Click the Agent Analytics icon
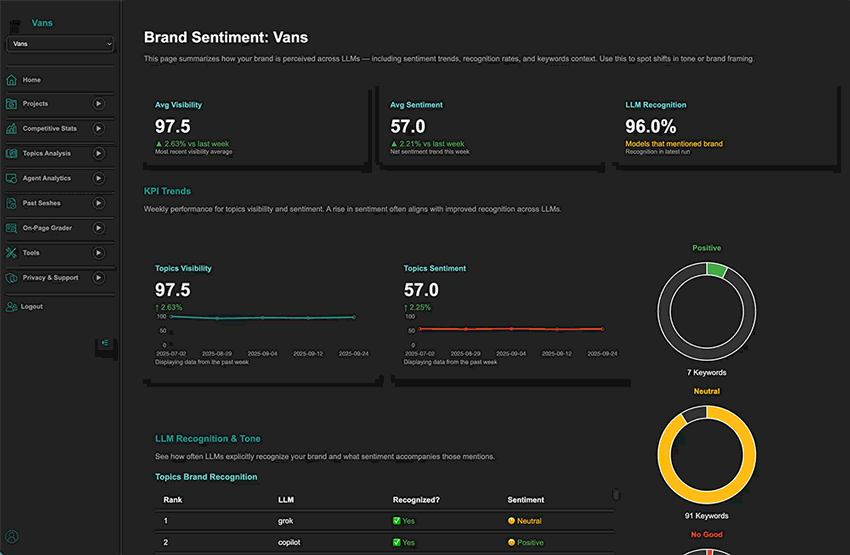Image resolution: width=850 pixels, height=555 pixels. [x=12, y=178]
